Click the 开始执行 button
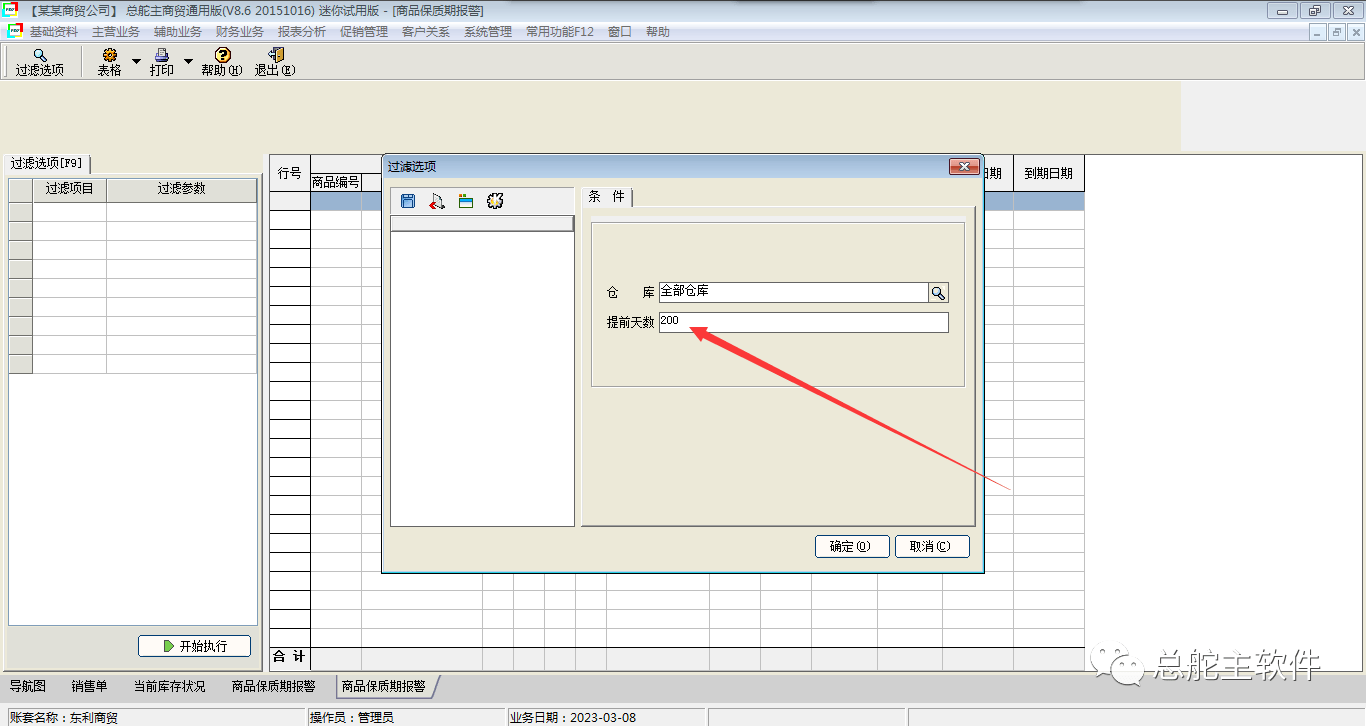Image resolution: width=1366 pixels, height=726 pixels. click(x=194, y=646)
